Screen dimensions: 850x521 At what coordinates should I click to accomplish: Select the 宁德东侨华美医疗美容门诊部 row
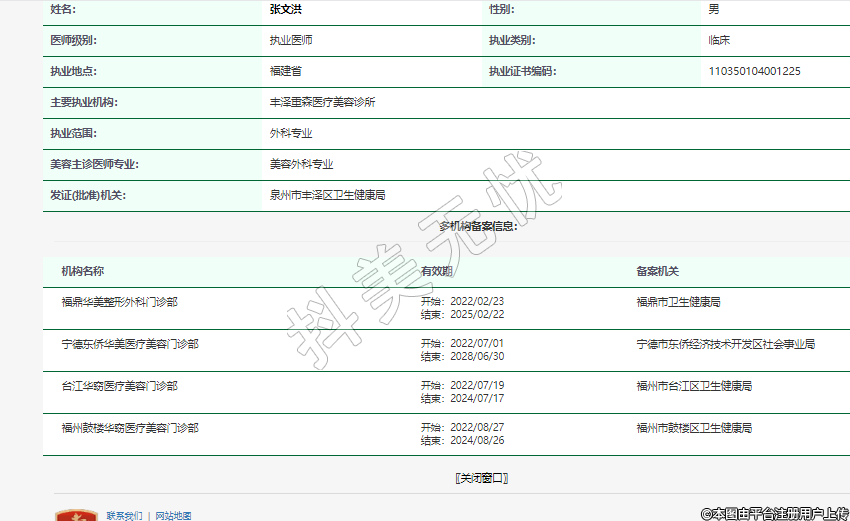pos(130,344)
